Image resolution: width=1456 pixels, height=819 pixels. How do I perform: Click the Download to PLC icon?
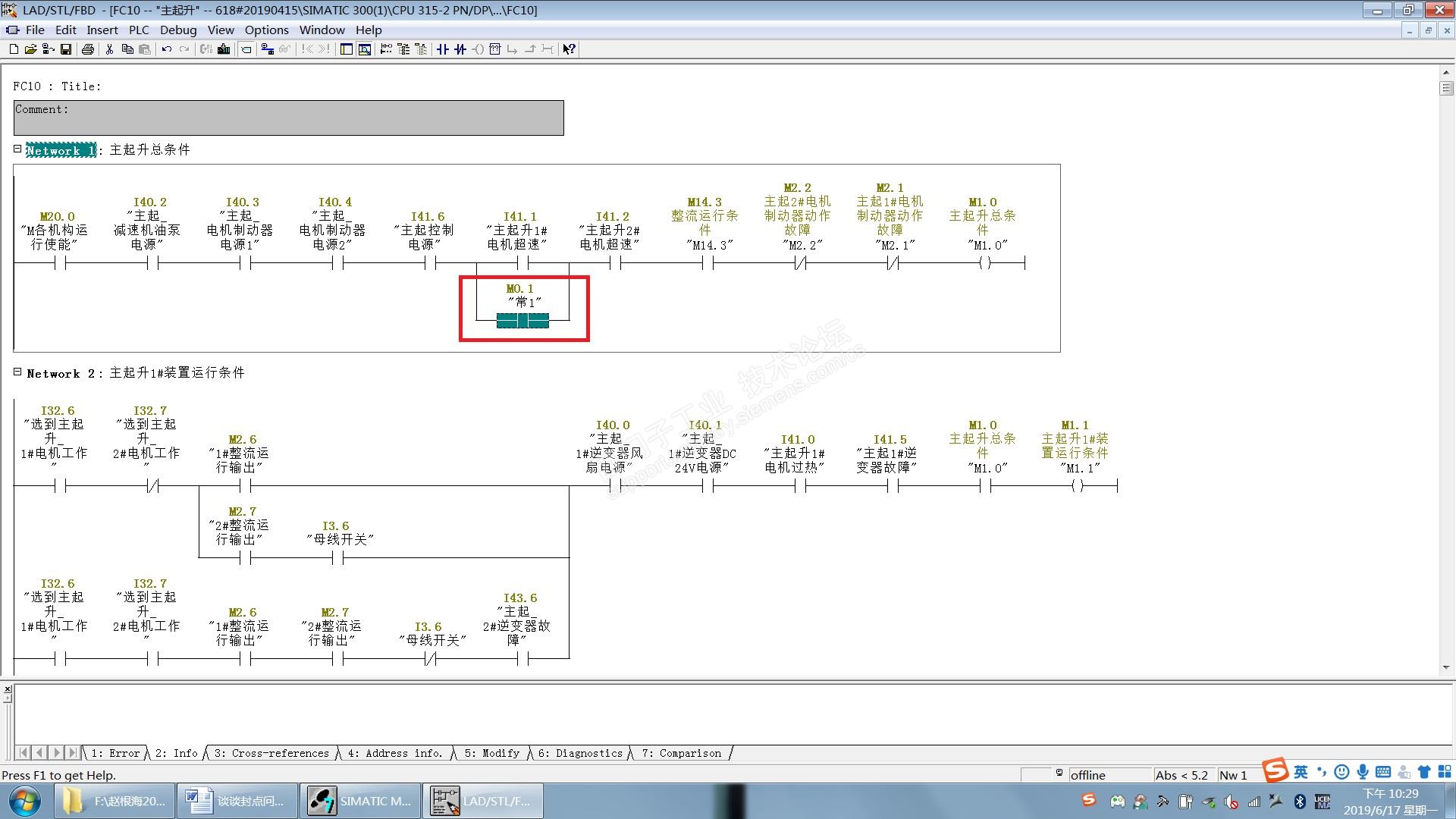224,49
